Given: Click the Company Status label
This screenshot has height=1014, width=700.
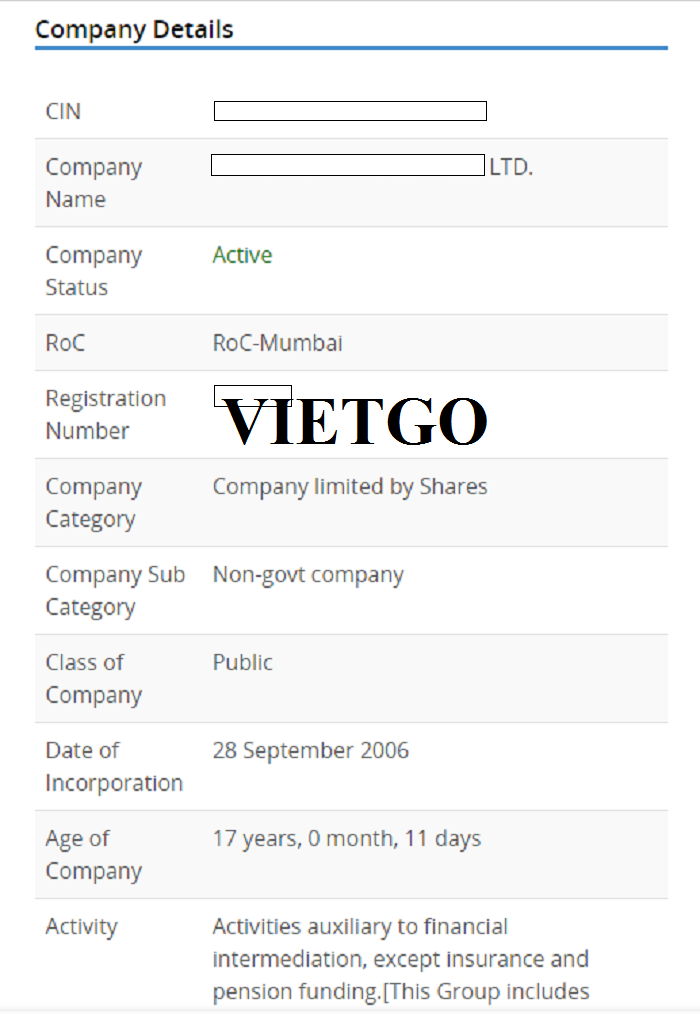Looking at the screenshot, I should (94, 271).
